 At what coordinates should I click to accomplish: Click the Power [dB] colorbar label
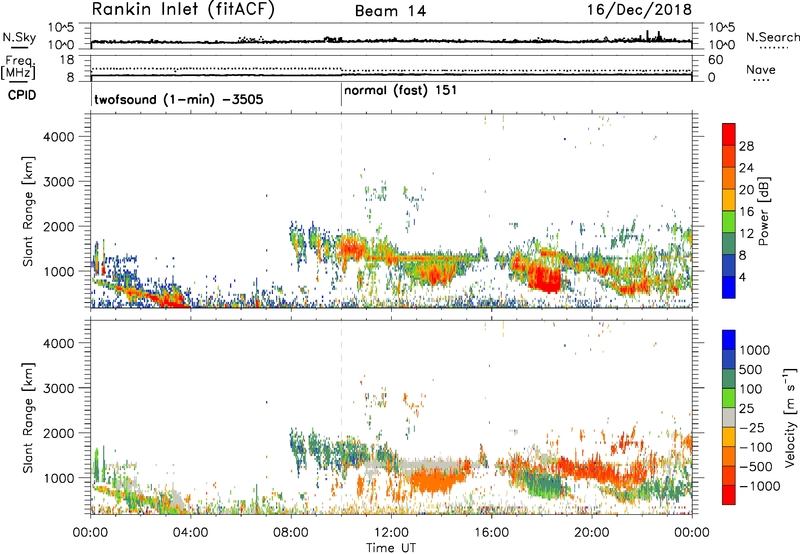click(763, 211)
